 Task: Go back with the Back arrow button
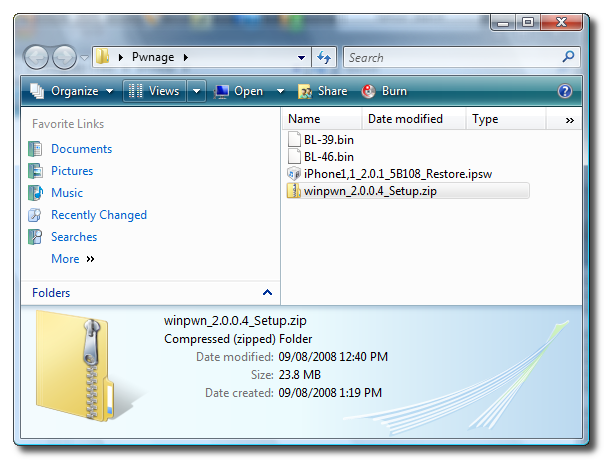click(x=36, y=58)
